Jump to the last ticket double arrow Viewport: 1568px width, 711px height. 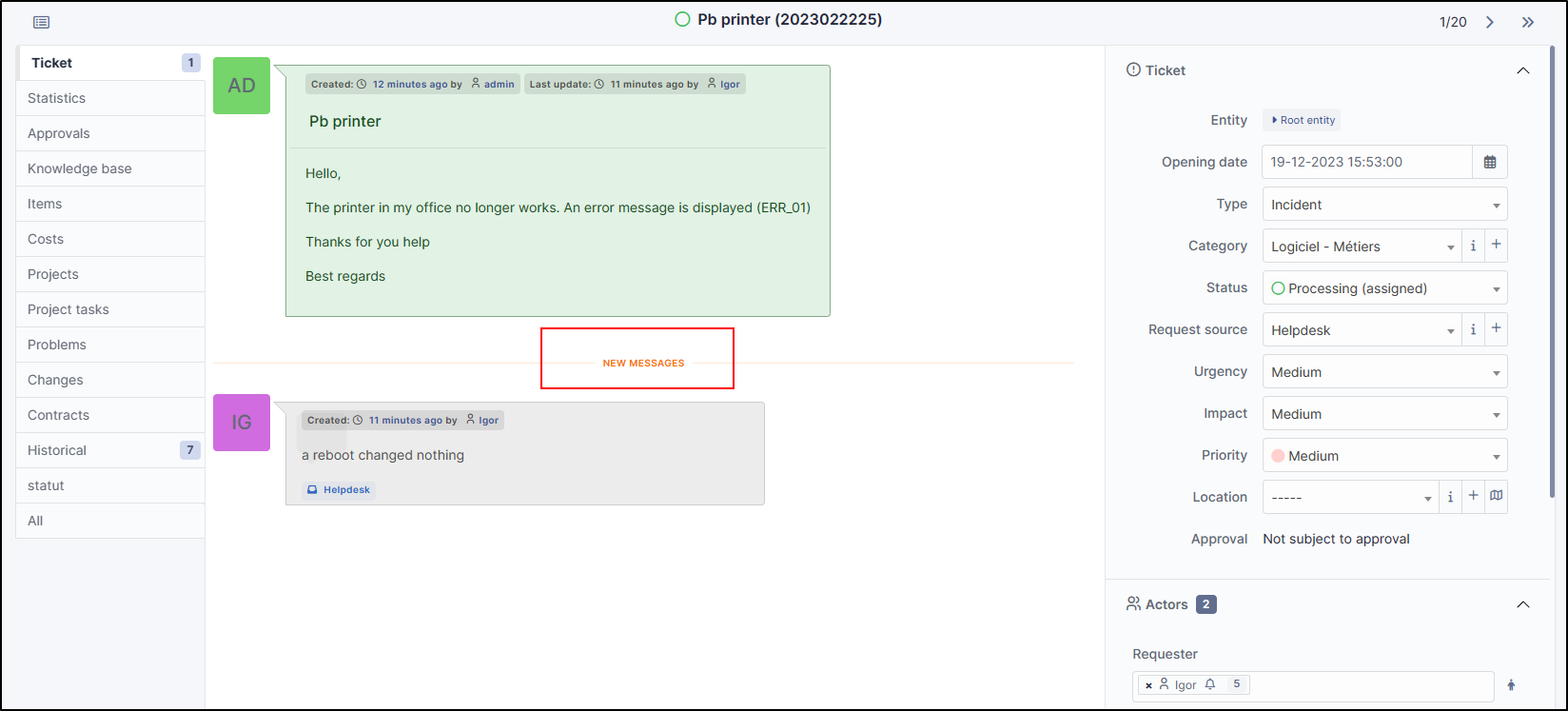tap(1528, 22)
